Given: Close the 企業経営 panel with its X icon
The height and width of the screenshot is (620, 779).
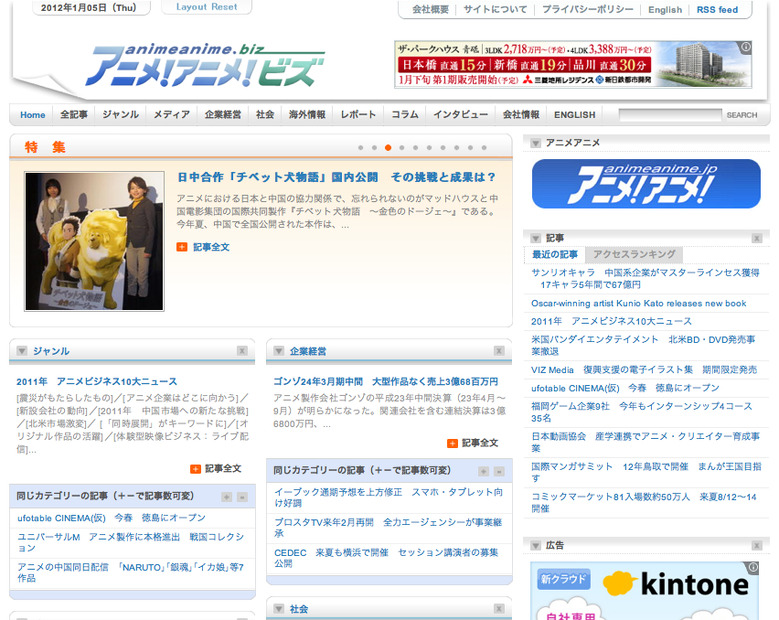Looking at the screenshot, I should click(499, 351).
